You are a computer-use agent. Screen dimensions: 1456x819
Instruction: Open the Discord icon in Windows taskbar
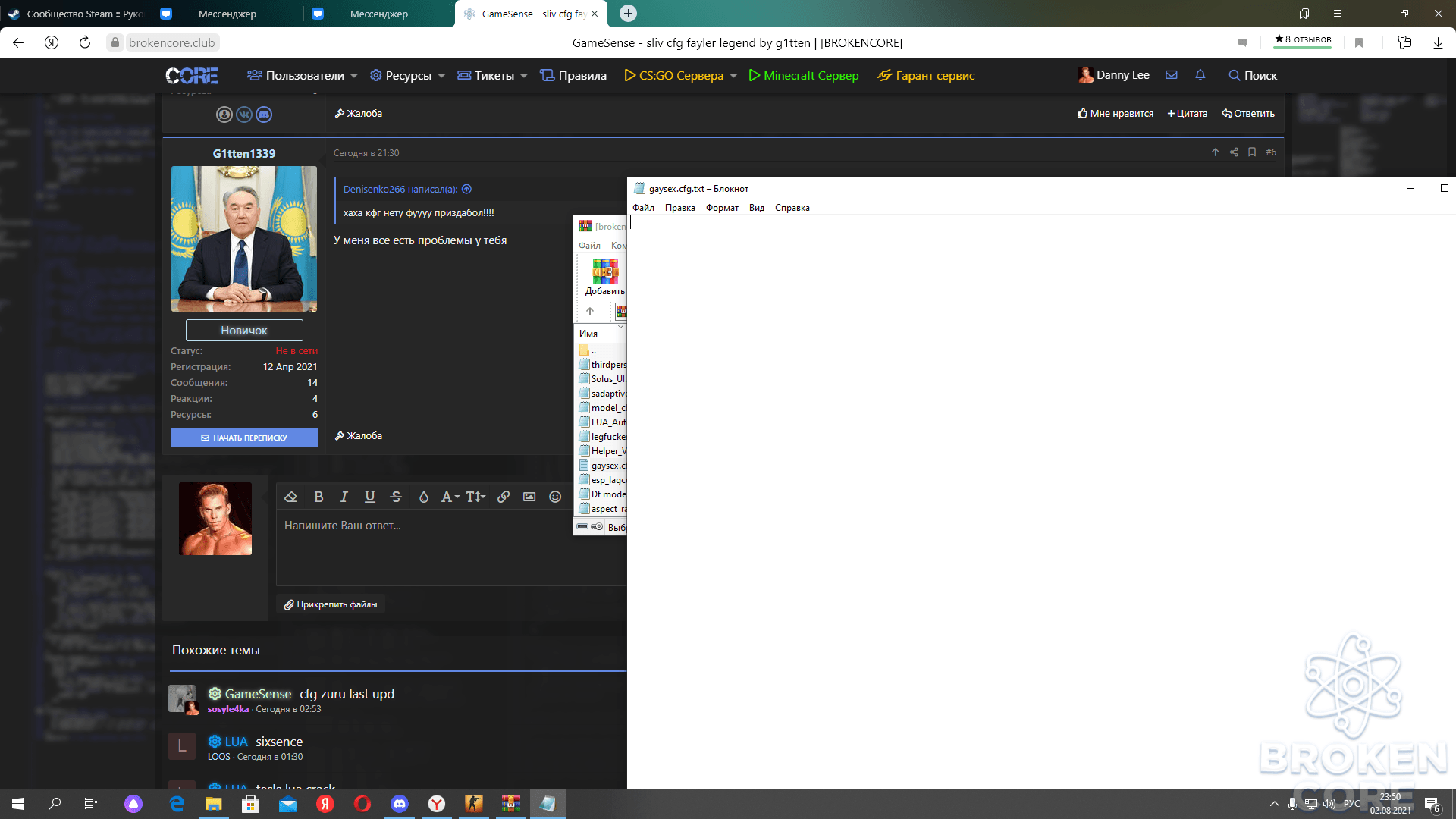[x=400, y=804]
